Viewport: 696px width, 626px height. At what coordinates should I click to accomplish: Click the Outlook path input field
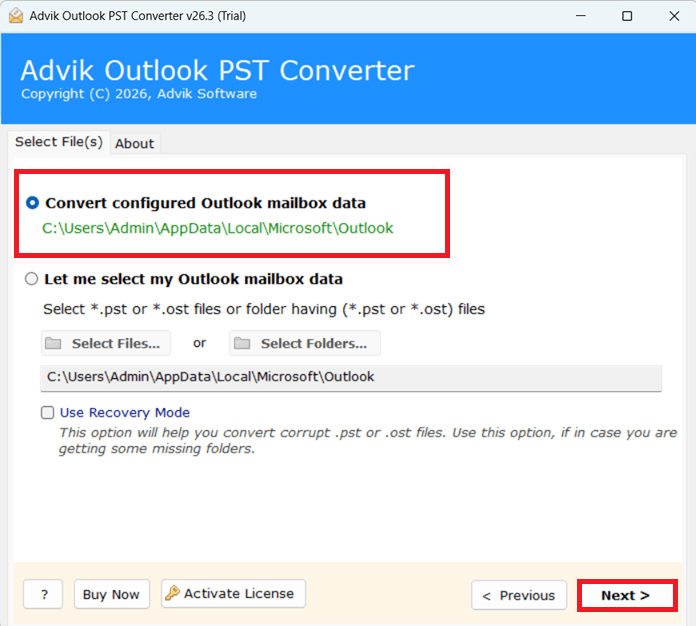point(351,378)
